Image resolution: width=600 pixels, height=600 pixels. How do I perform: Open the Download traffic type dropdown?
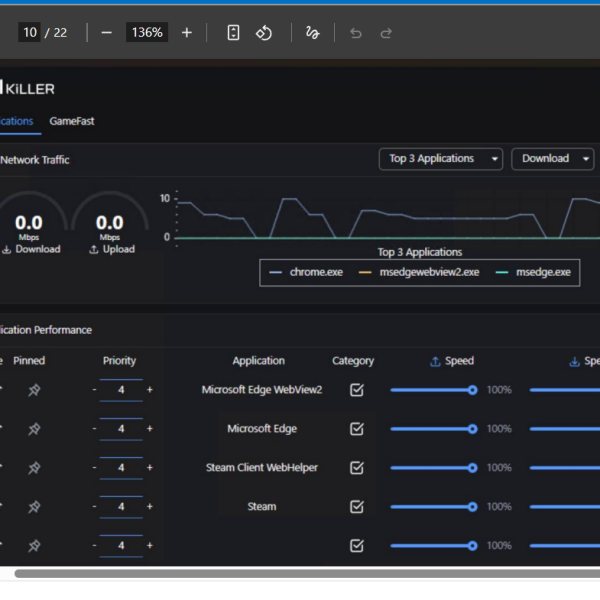(553, 159)
